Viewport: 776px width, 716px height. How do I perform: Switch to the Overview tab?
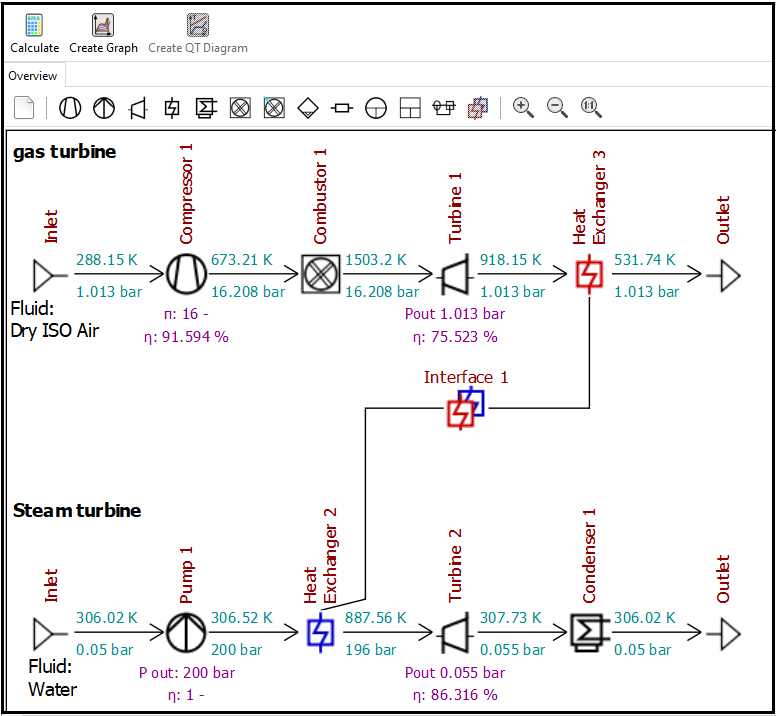[33, 76]
